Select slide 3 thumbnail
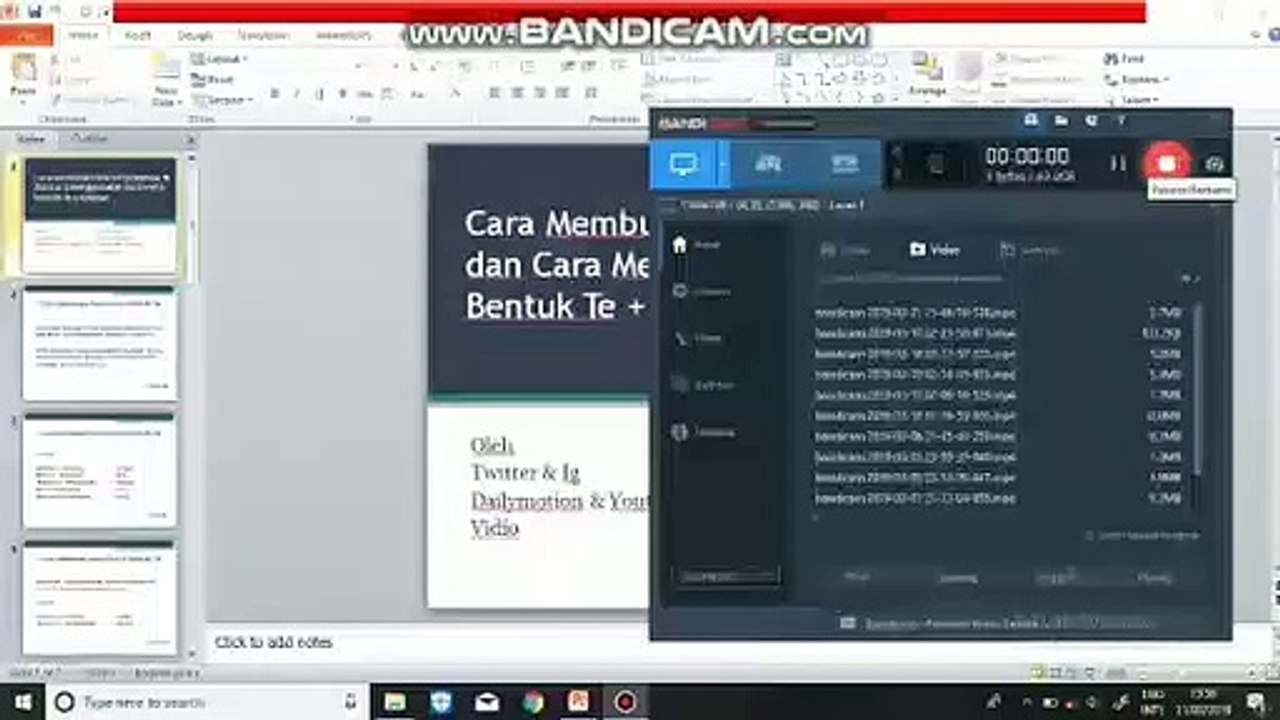1280x720 pixels. tap(100, 470)
